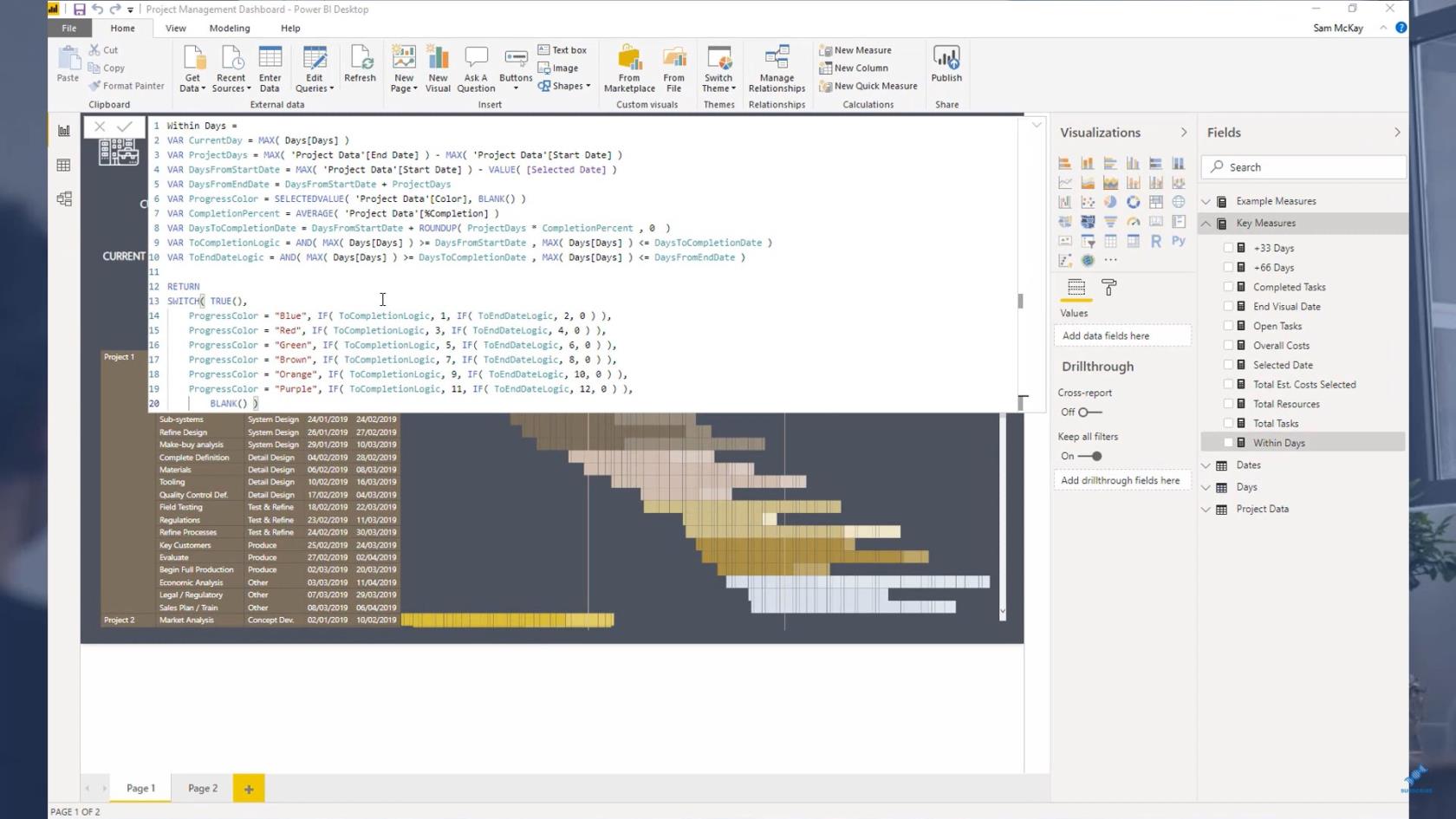Save the file from quick access toolbar

point(79,10)
